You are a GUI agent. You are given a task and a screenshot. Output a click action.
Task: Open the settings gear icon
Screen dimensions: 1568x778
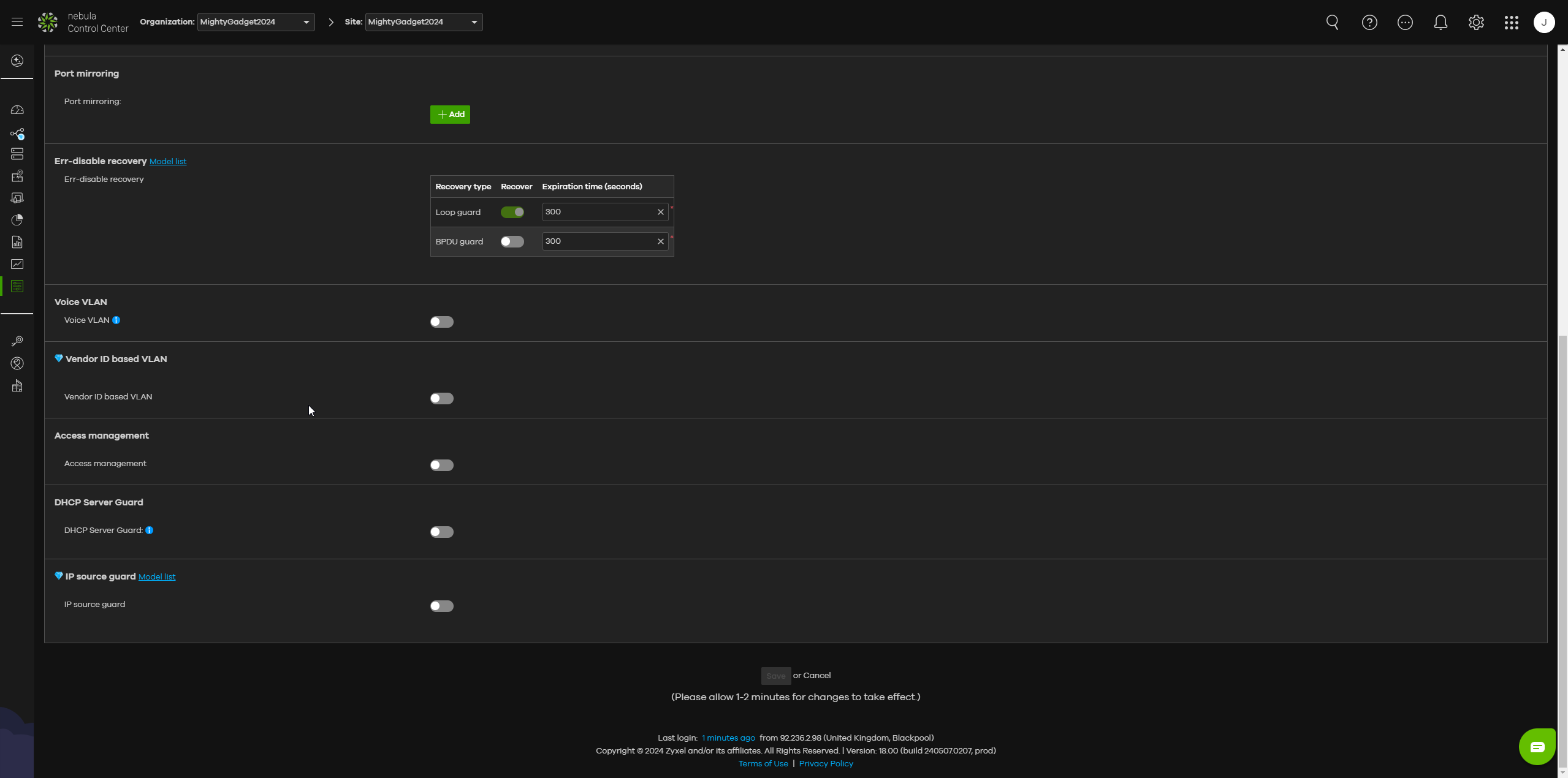pyautogui.click(x=1475, y=23)
